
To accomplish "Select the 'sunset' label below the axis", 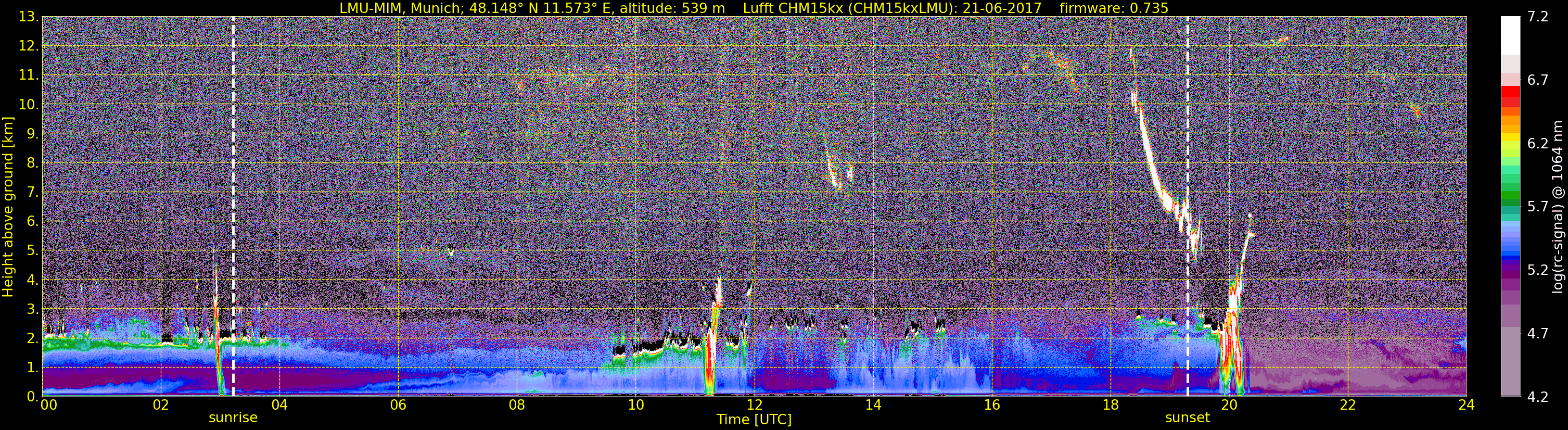I will coord(1188,418).
